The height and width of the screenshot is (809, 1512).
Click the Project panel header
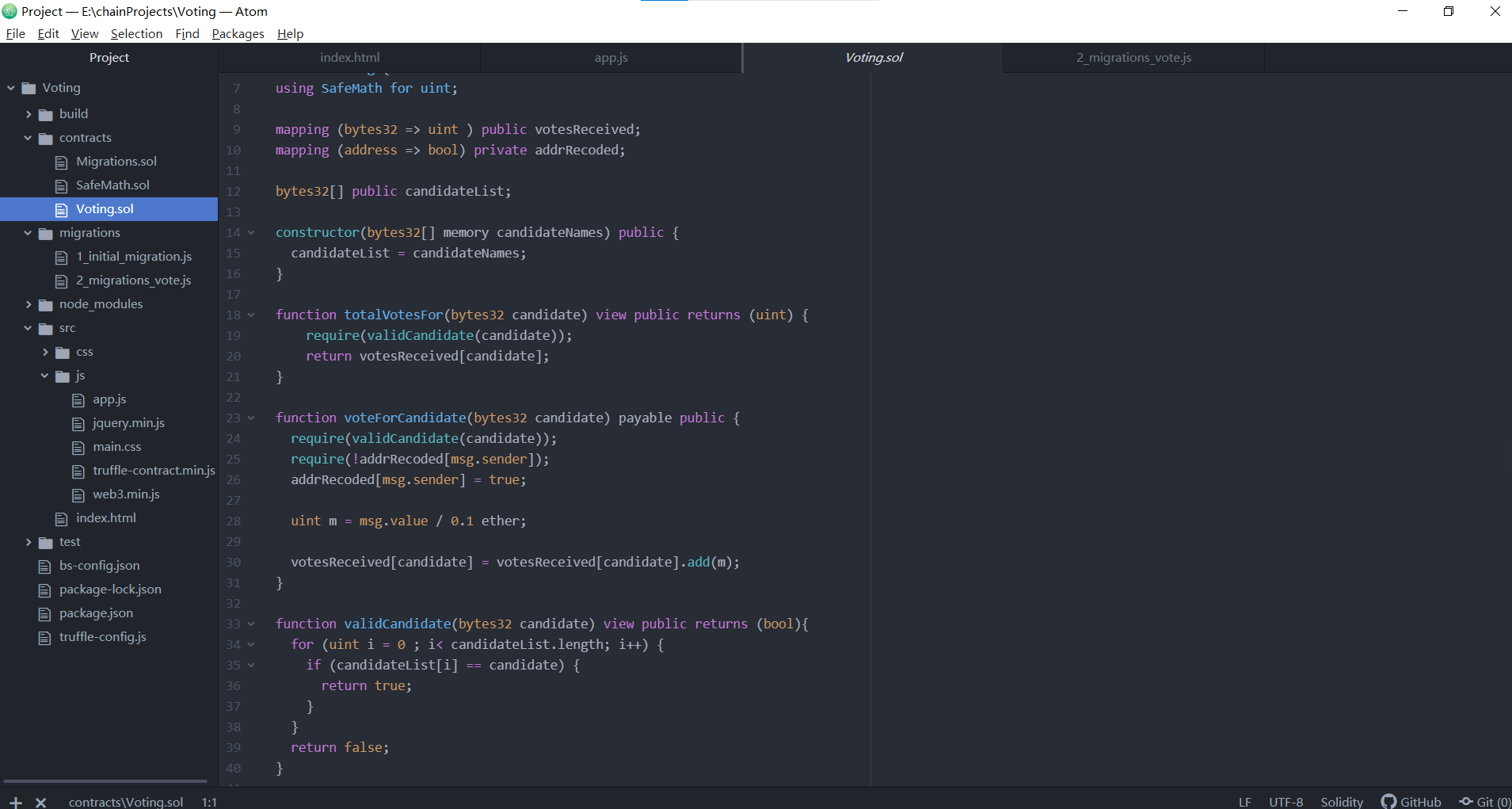tap(109, 58)
